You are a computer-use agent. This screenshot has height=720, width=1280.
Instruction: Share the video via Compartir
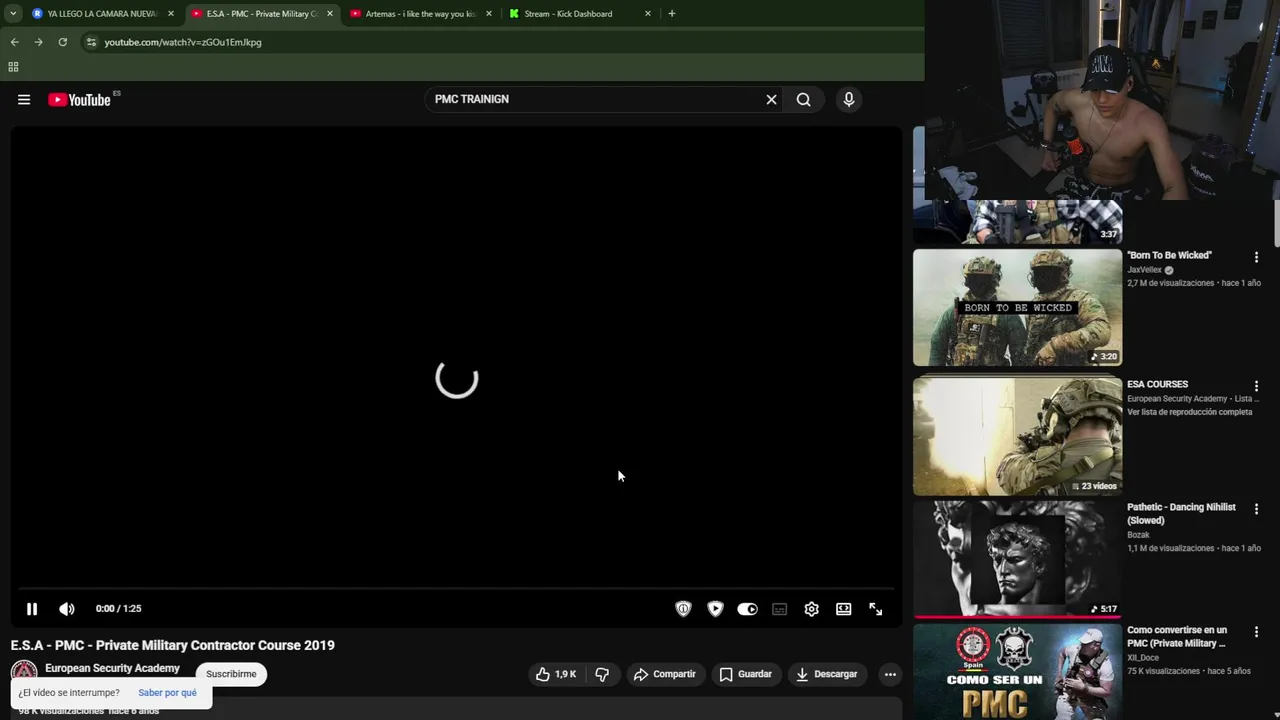coord(664,674)
